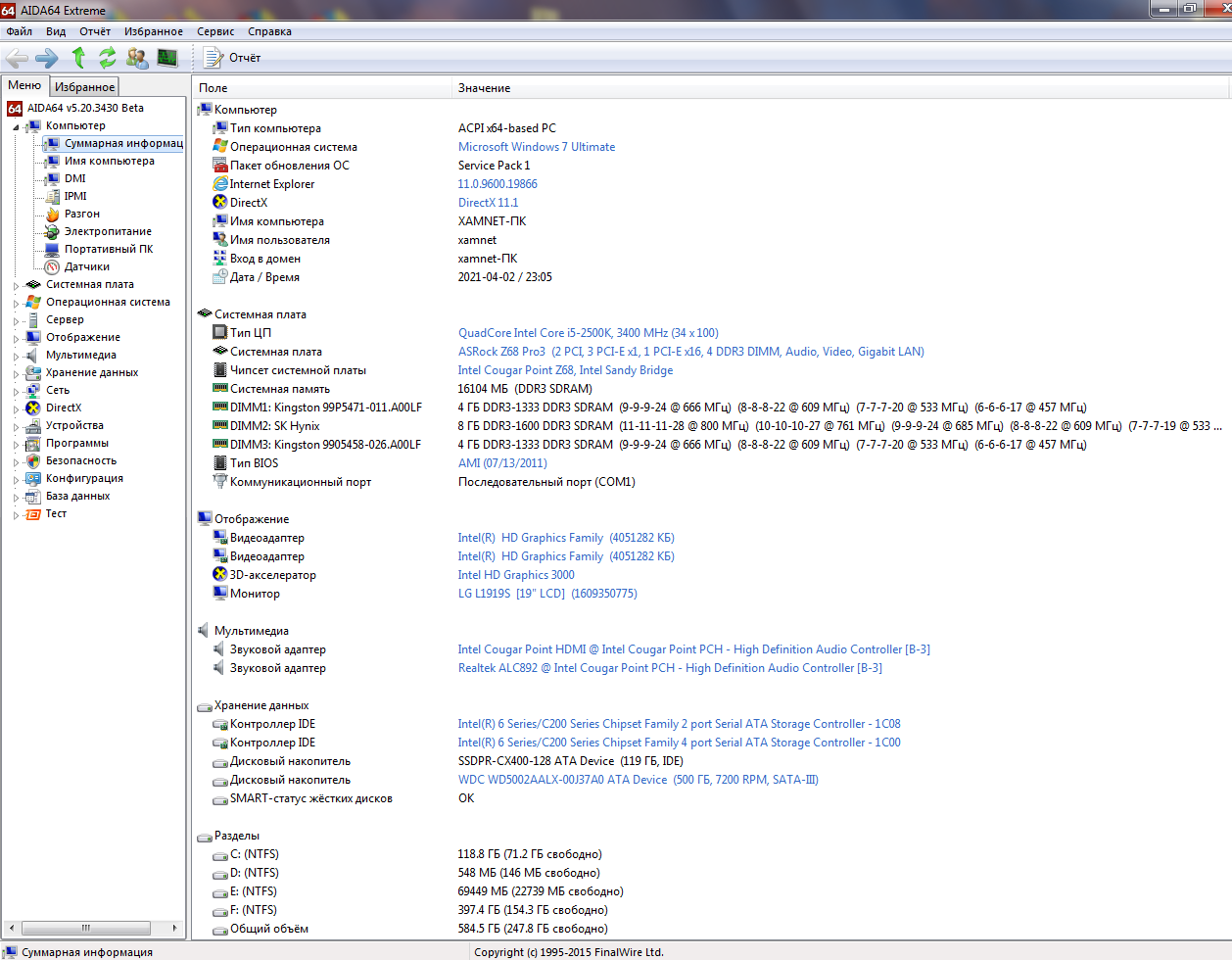Click Имя компьютера icon in tree
The width and height of the screenshot is (1232, 960).
(52, 161)
